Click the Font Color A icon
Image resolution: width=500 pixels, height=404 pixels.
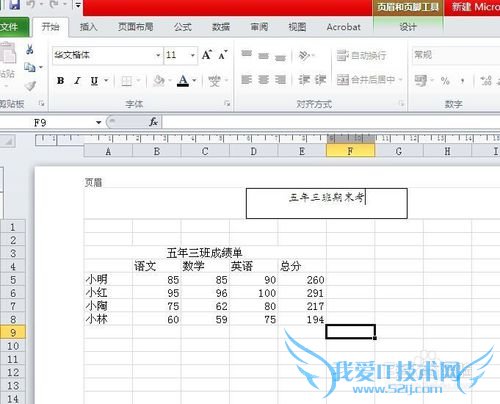[x=183, y=81]
